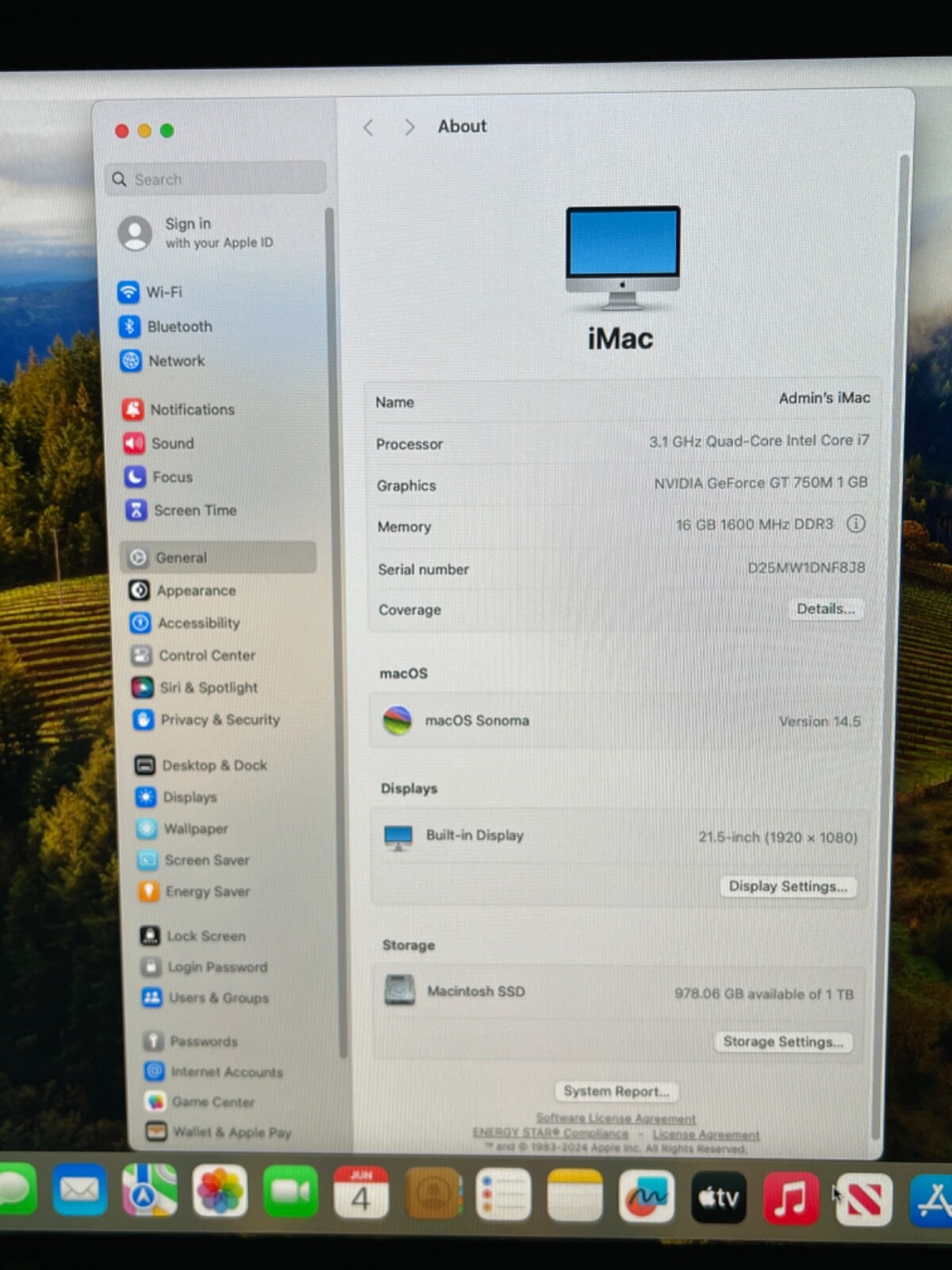952x1270 pixels.
Task: Open Users & Groups settings
Action: coord(206,998)
